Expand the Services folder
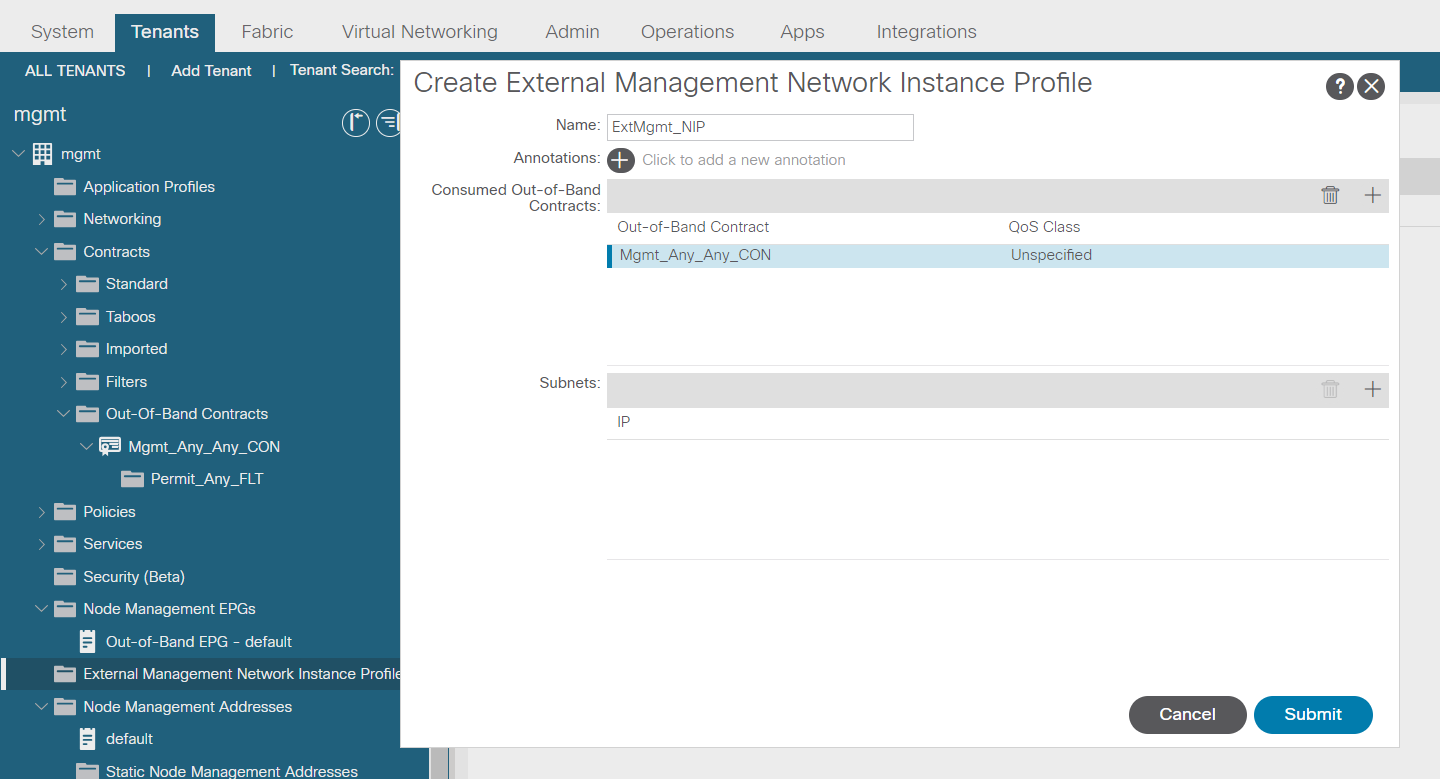1440x779 pixels. pyautogui.click(x=41, y=544)
